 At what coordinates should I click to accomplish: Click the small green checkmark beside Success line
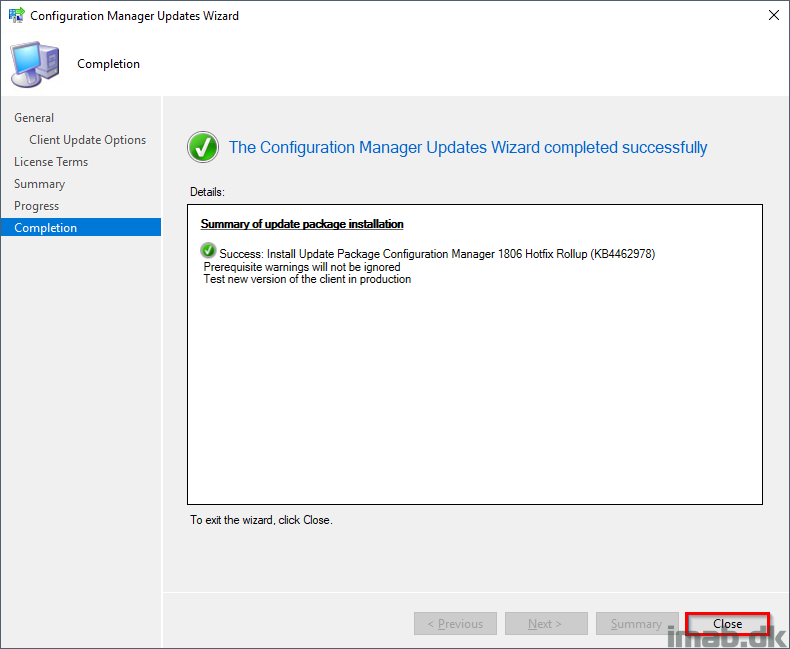pyautogui.click(x=208, y=250)
